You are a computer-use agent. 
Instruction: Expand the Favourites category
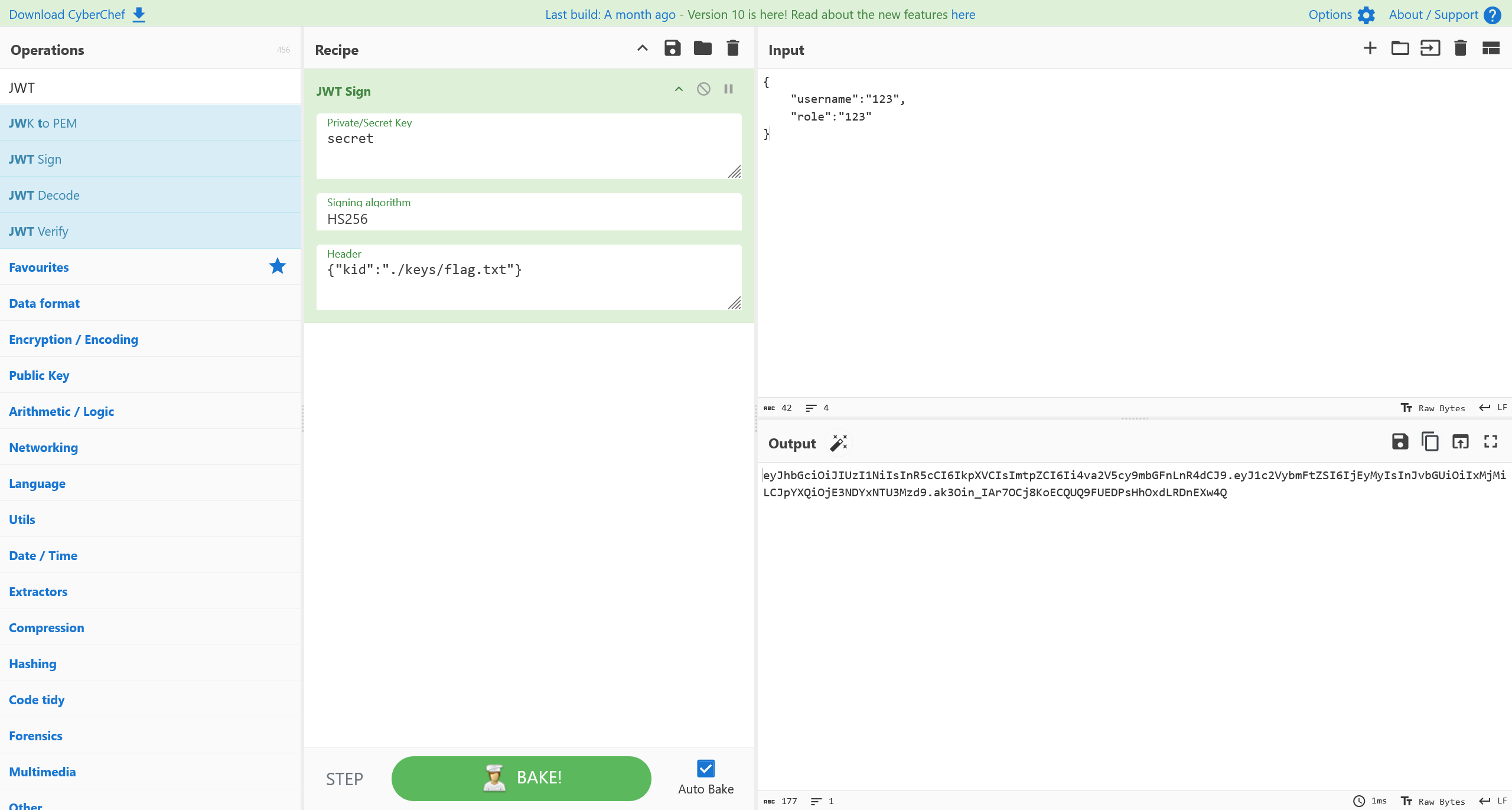click(150, 267)
